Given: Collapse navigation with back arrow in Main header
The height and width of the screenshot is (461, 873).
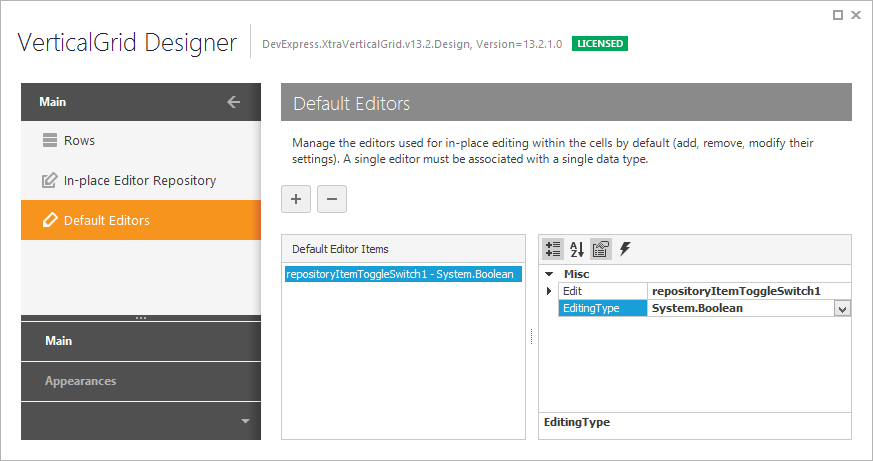Looking at the screenshot, I should click(x=234, y=102).
